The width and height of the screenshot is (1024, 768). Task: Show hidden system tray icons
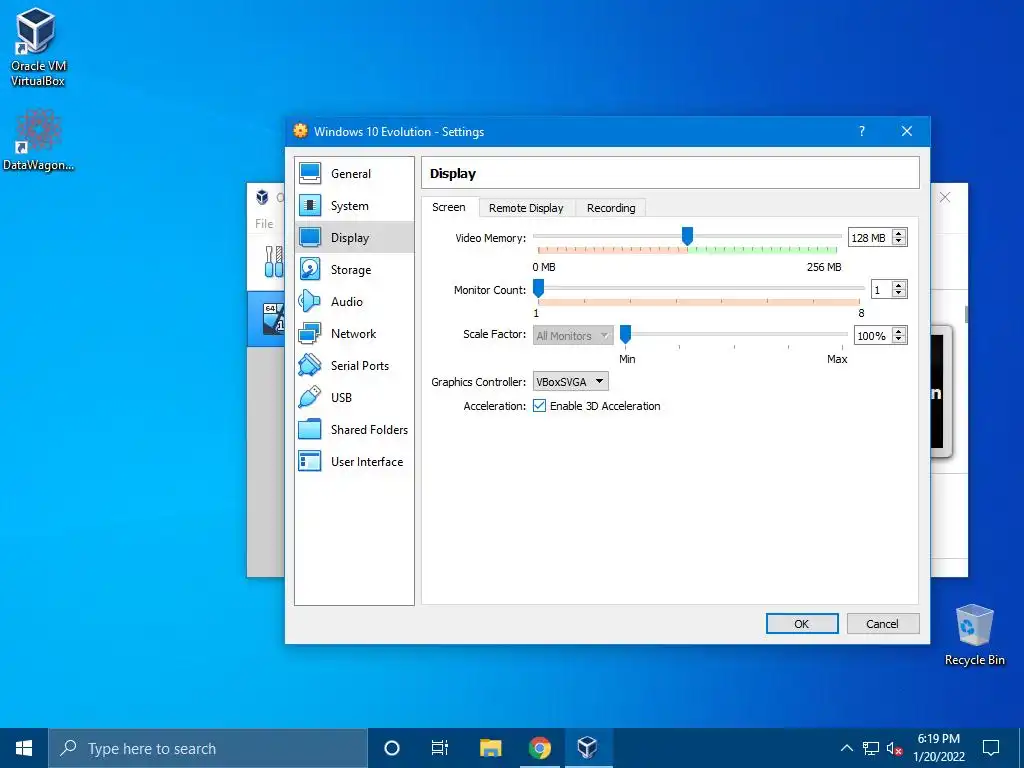click(846, 748)
